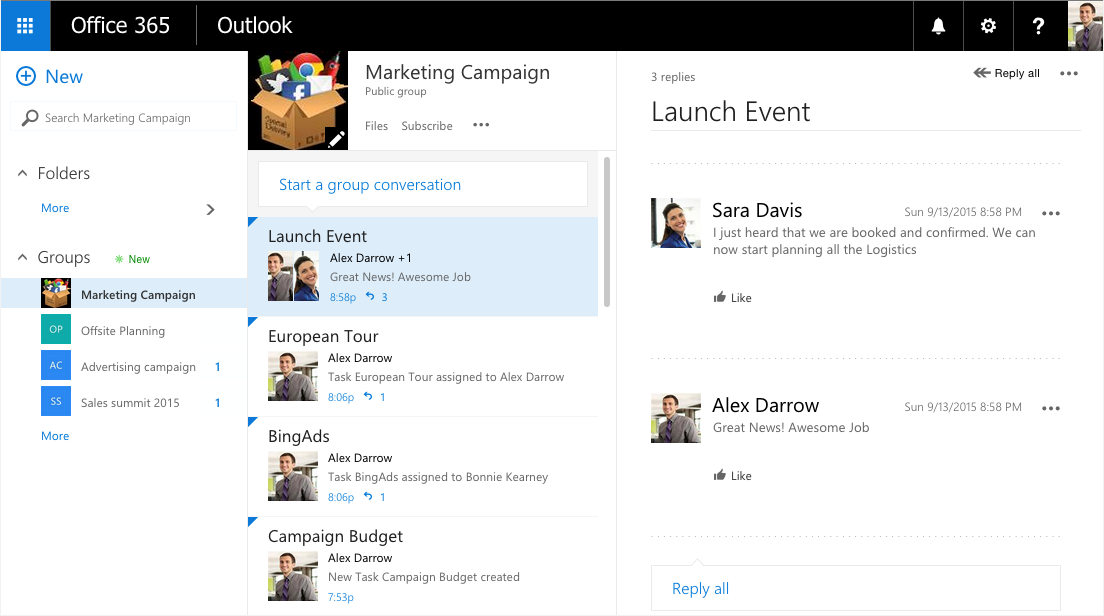Open more actions for Sara Davis's message
The width and height of the screenshot is (1104, 616).
[1050, 213]
